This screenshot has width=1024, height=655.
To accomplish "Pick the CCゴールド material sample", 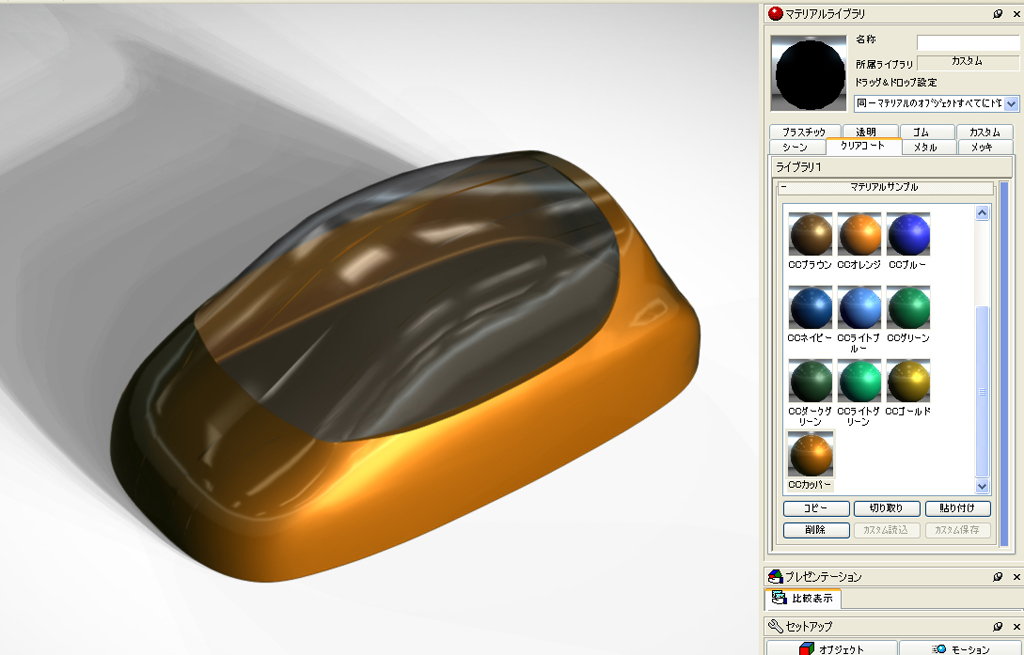I will [908, 382].
